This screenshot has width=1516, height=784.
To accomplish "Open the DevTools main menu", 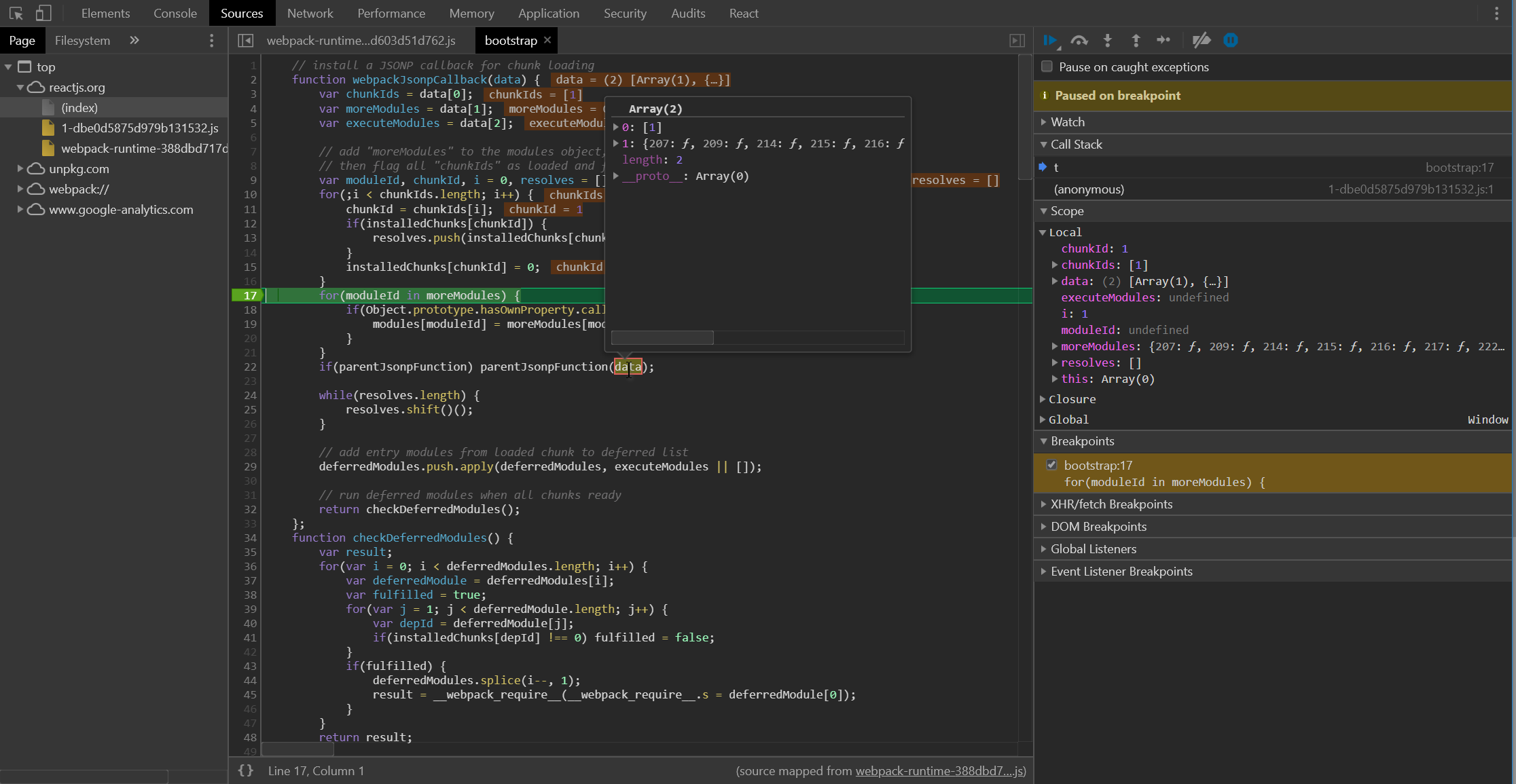I will pos(1498,13).
